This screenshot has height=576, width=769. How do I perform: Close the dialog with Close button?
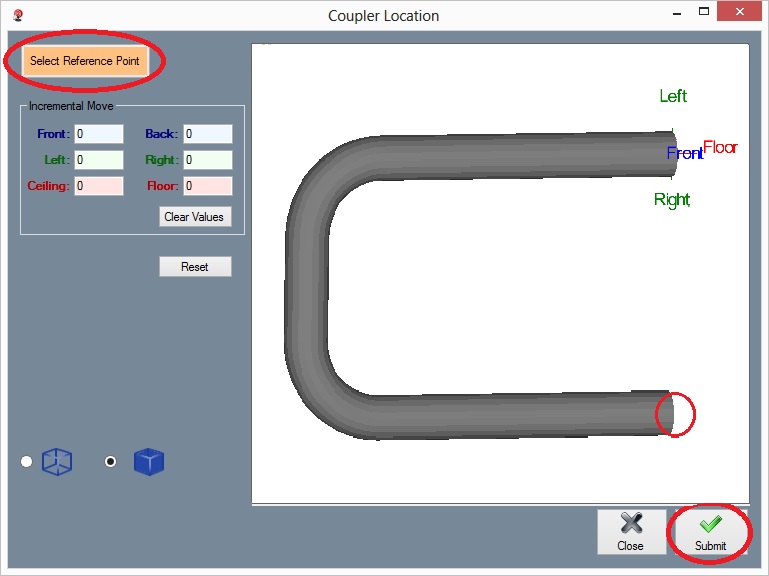click(x=631, y=532)
